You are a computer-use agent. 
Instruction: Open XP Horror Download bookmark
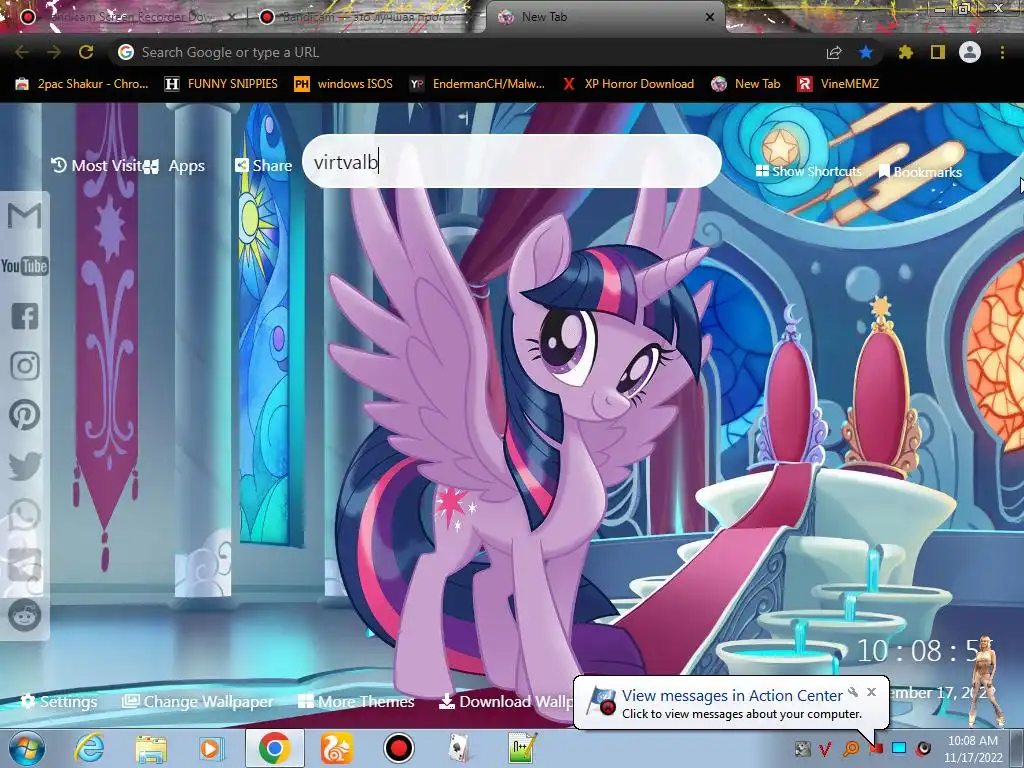629,84
